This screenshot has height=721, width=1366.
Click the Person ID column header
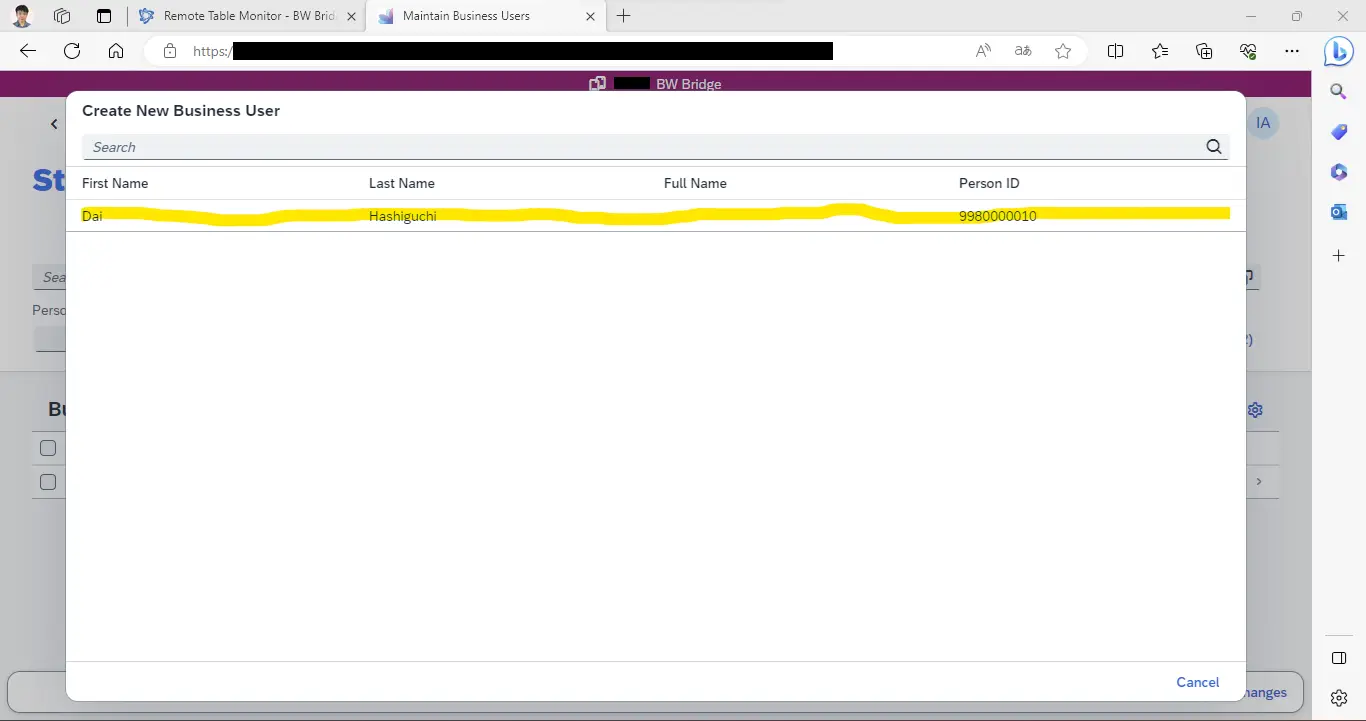tap(989, 183)
